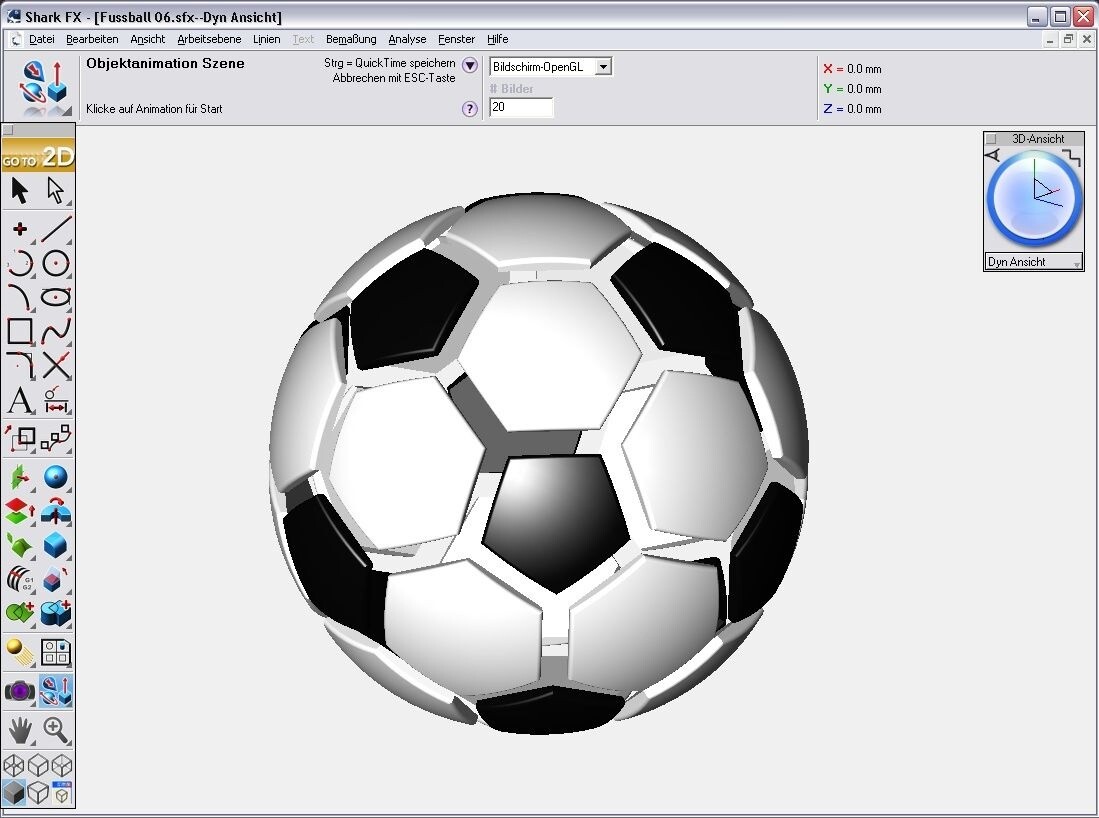Toggle the small box atop the tool palette

coord(9,131)
